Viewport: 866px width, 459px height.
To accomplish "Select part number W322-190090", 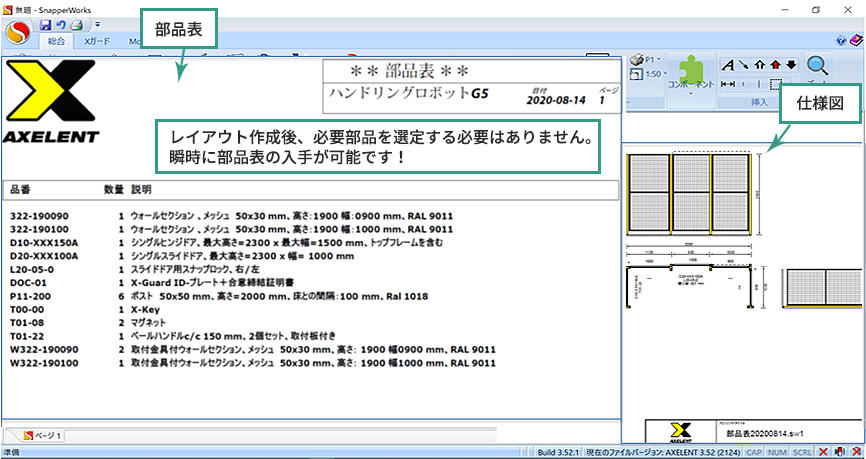I will click(x=44, y=350).
